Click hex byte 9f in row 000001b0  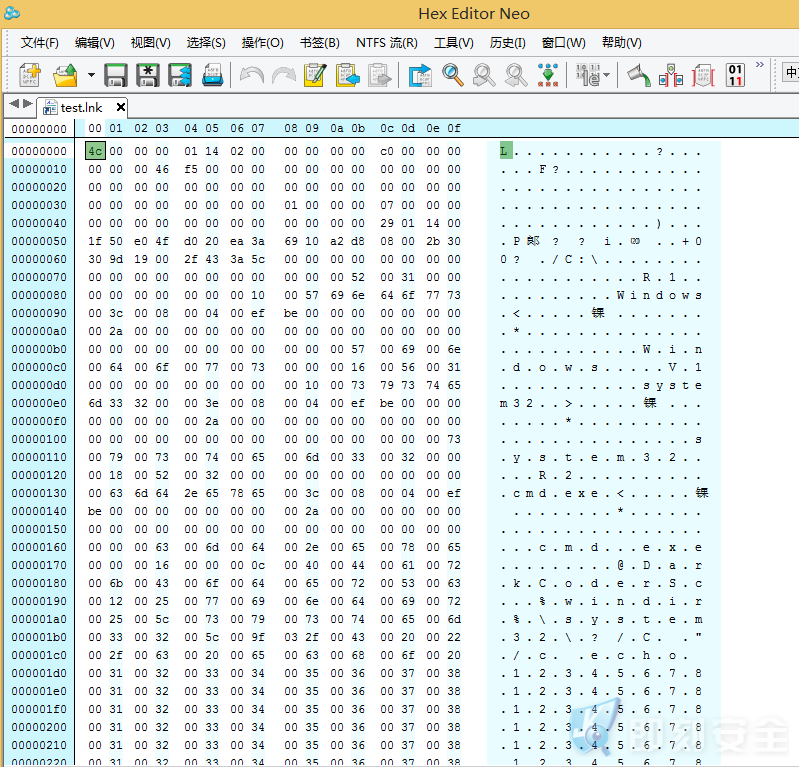point(258,637)
